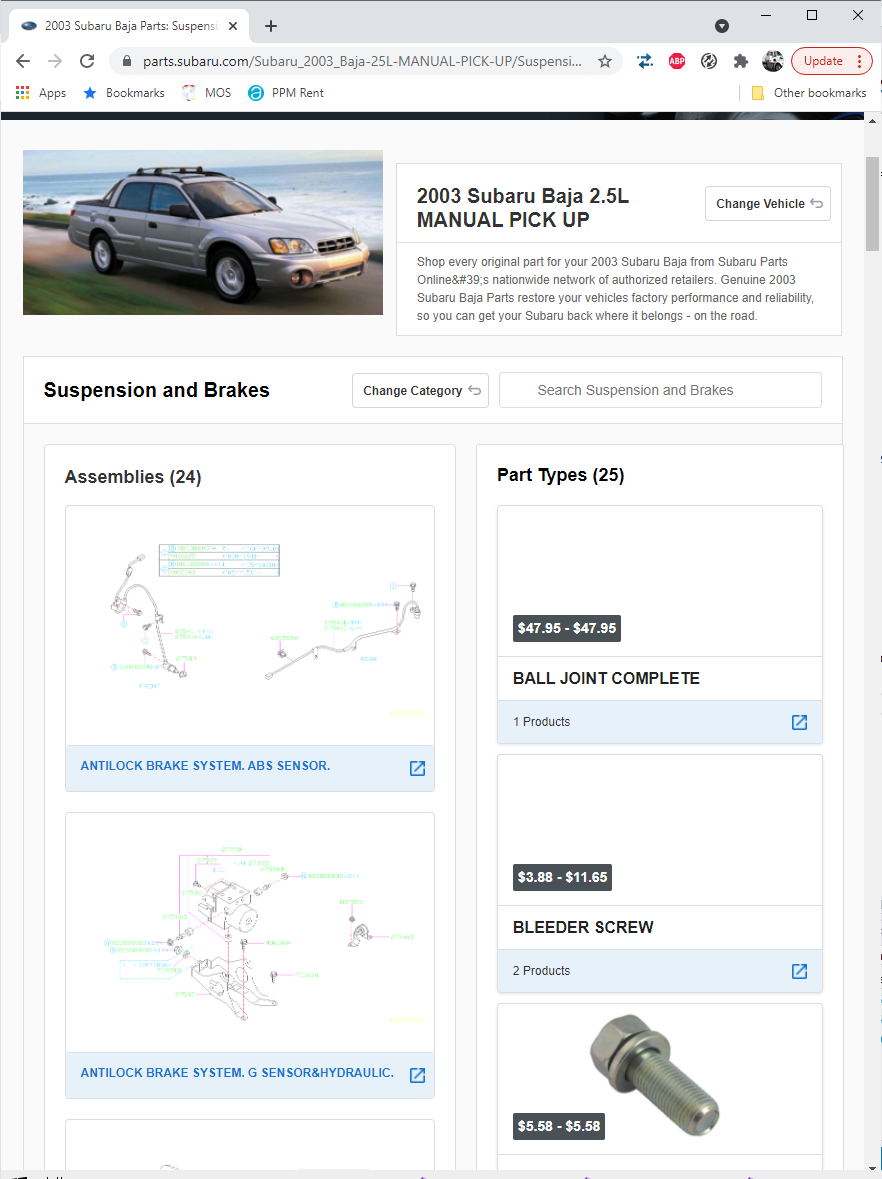View the site lock security info

coord(127,62)
